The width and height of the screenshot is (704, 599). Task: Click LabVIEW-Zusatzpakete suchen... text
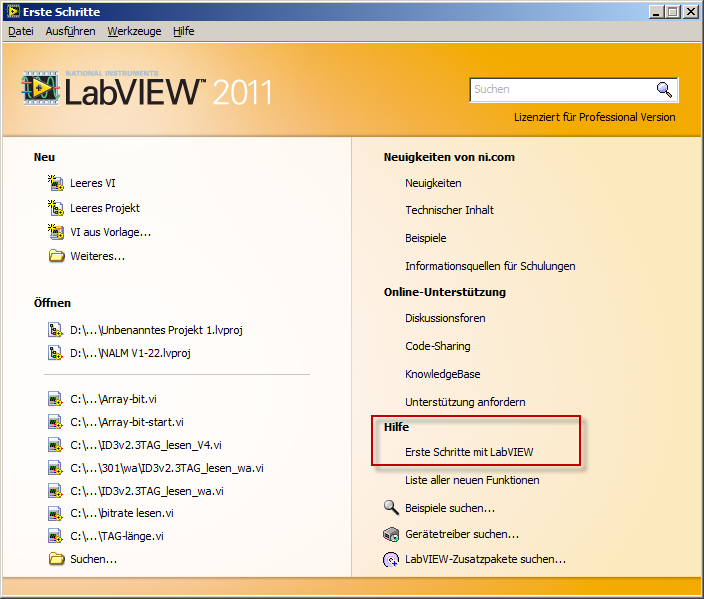click(485, 559)
